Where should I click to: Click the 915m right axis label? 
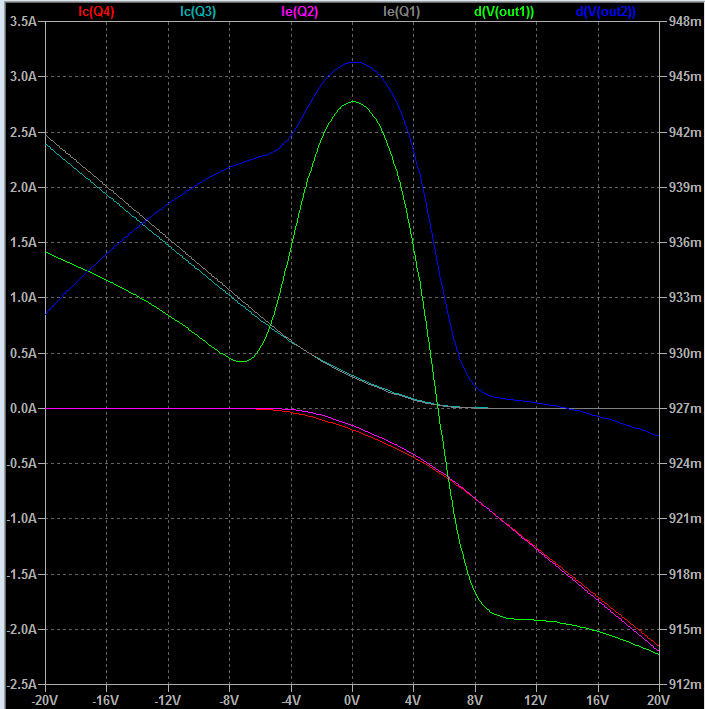(x=685, y=629)
